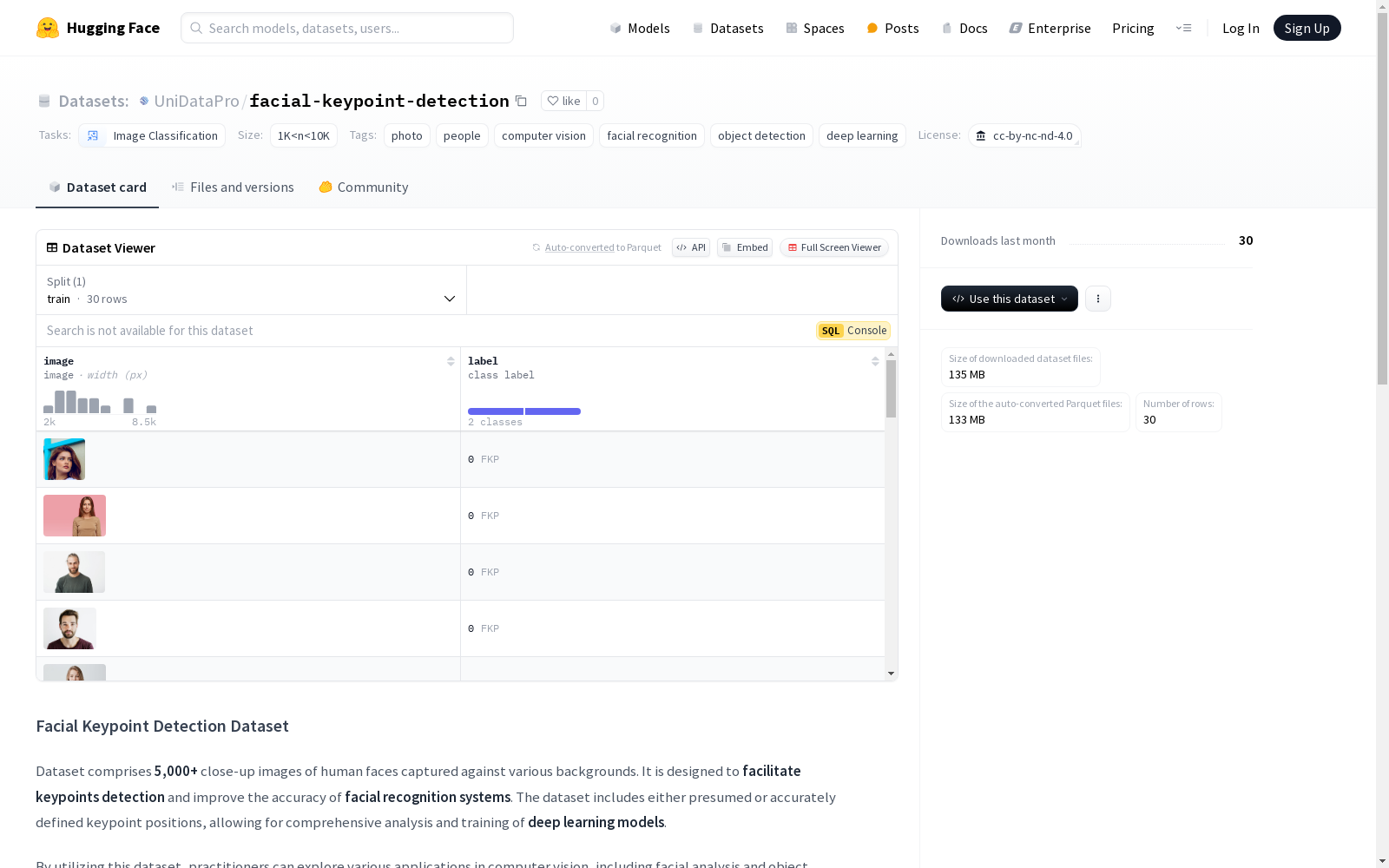Click the 133 MB Parquet files size
Screen dimensions: 1389x868
967,420
